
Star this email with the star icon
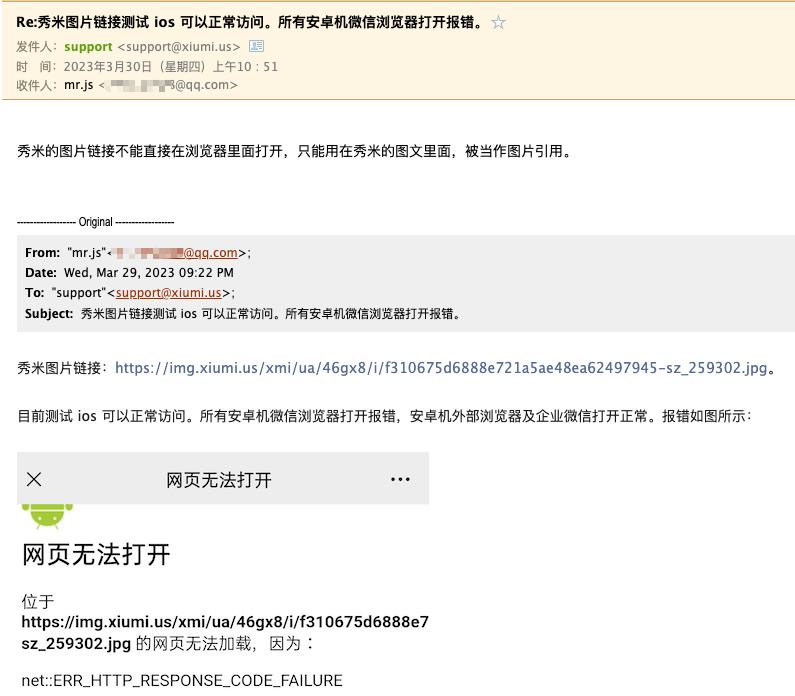498,22
